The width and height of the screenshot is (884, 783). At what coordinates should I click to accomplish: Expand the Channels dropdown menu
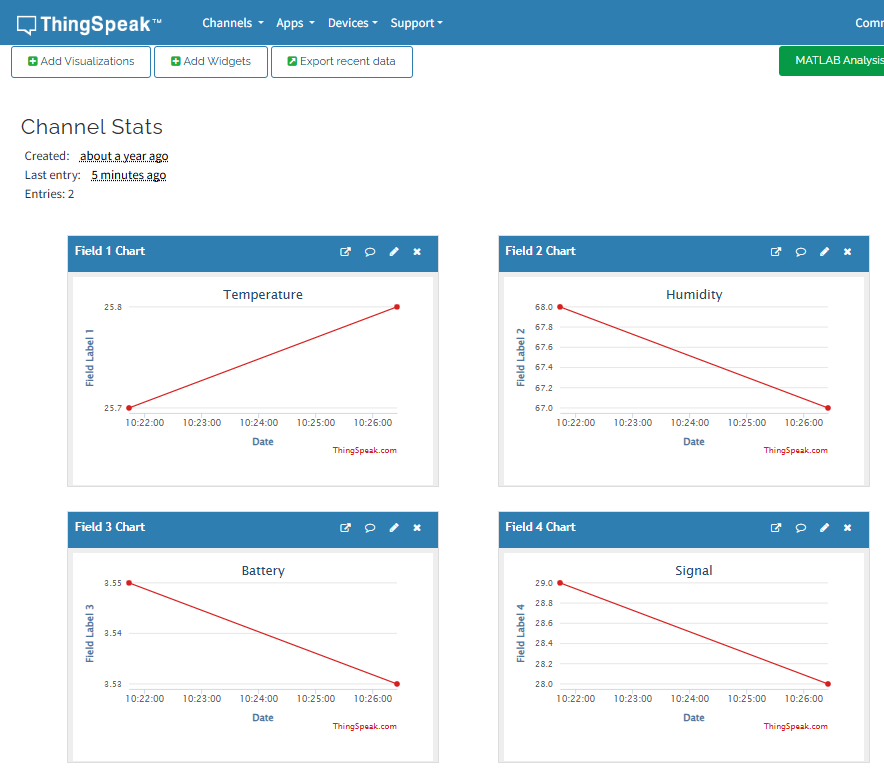pyautogui.click(x=233, y=23)
